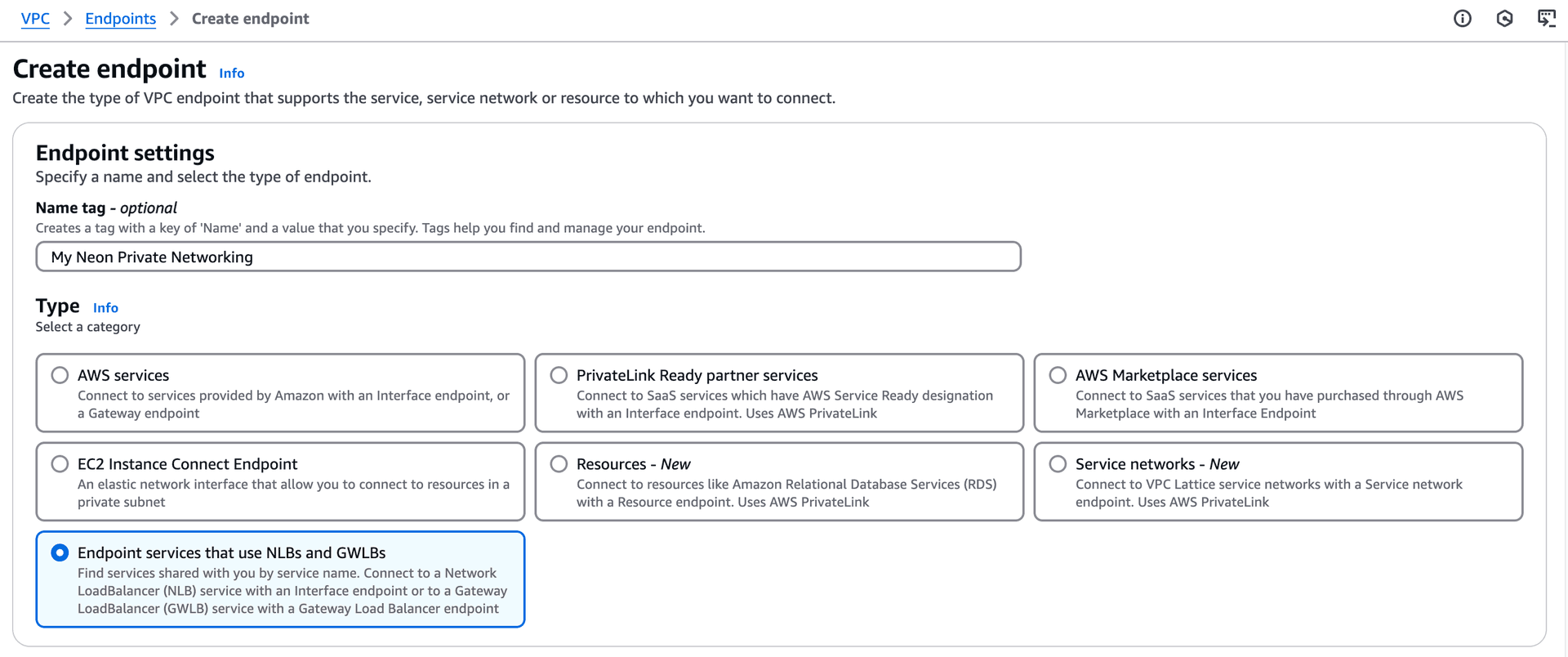Open Info link beside Create endpoint heading
Viewport: 1568px width, 657px height.
(x=231, y=74)
